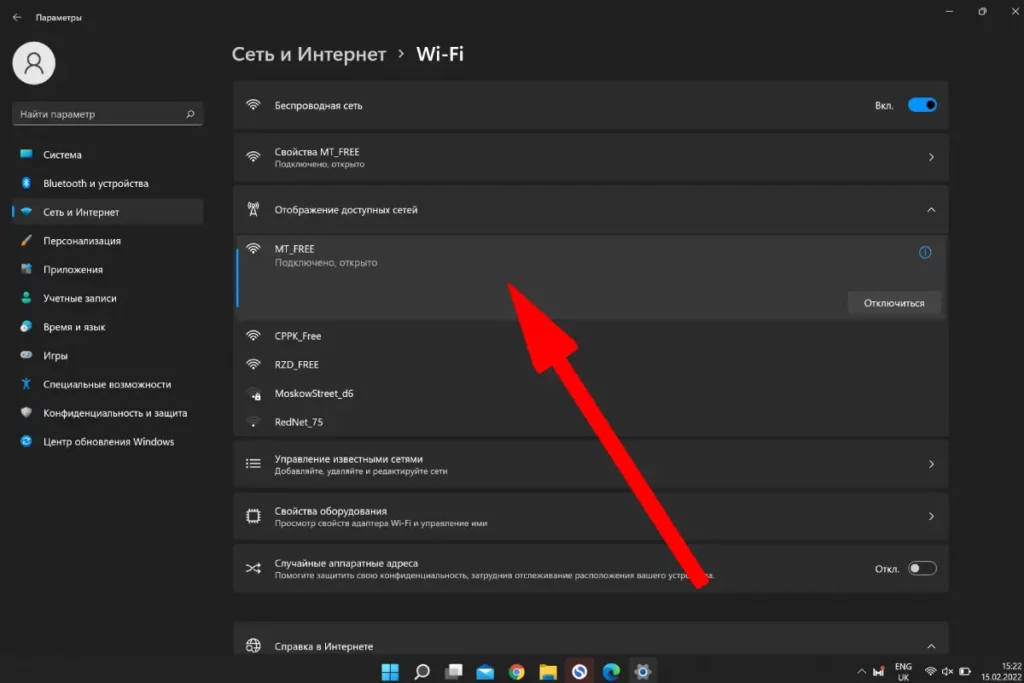This screenshot has height=683, width=1024.
Task: Launch Google Chrome from taskbar
Action: pos(517,671)
